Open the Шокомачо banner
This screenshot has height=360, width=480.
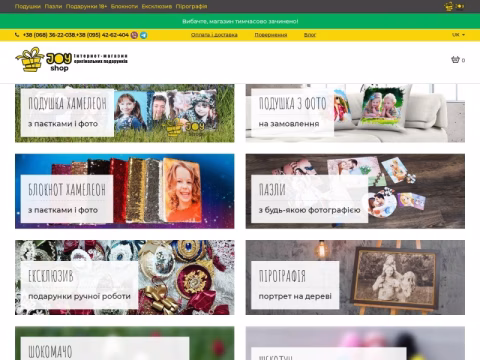(x=125, y=343)
